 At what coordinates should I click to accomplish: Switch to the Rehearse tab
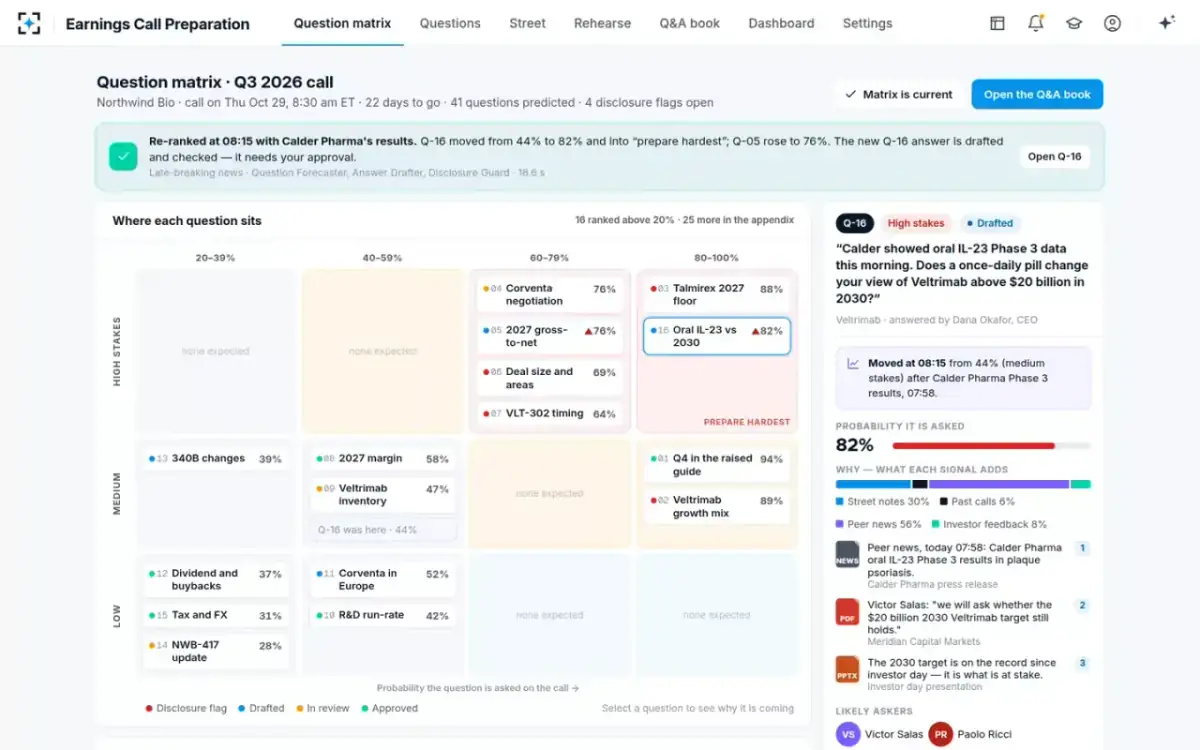point(602,23)
